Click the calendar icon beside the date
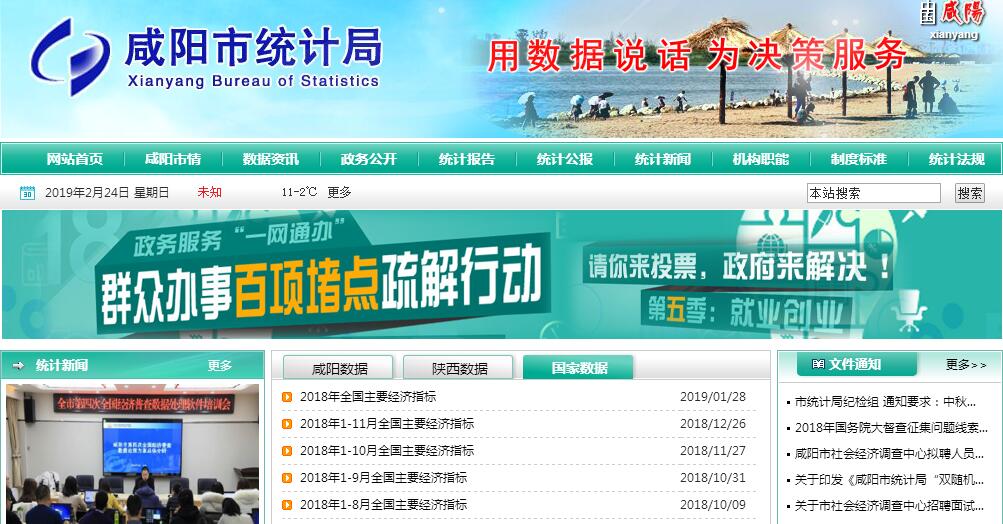This screenshot has height=524, width=1003. click(28, 193)
